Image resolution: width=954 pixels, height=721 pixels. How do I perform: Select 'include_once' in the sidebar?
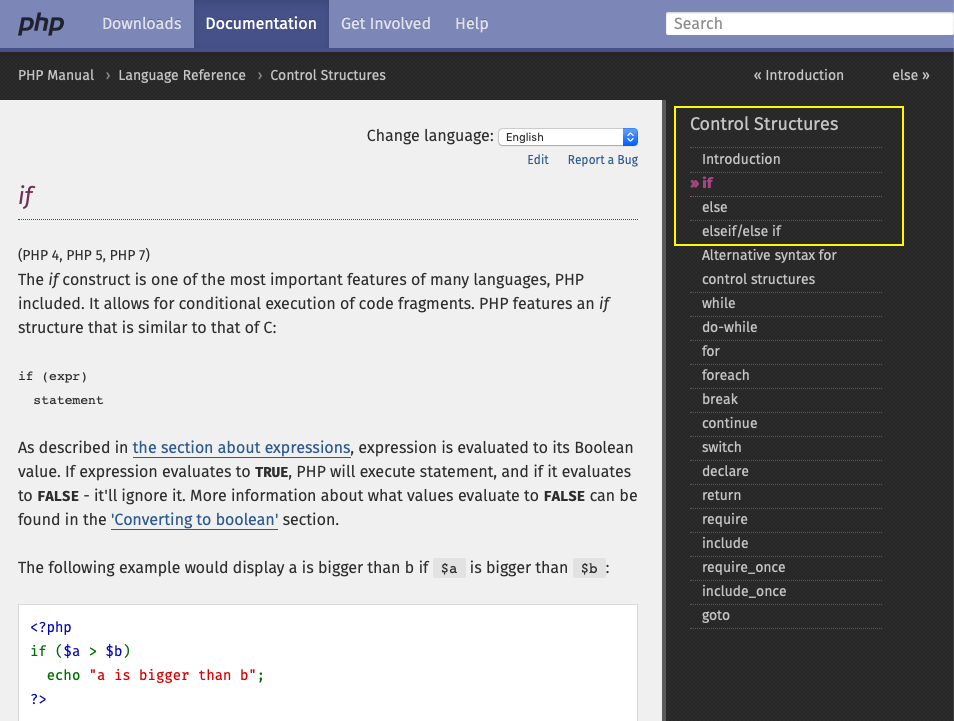(743, 591)
